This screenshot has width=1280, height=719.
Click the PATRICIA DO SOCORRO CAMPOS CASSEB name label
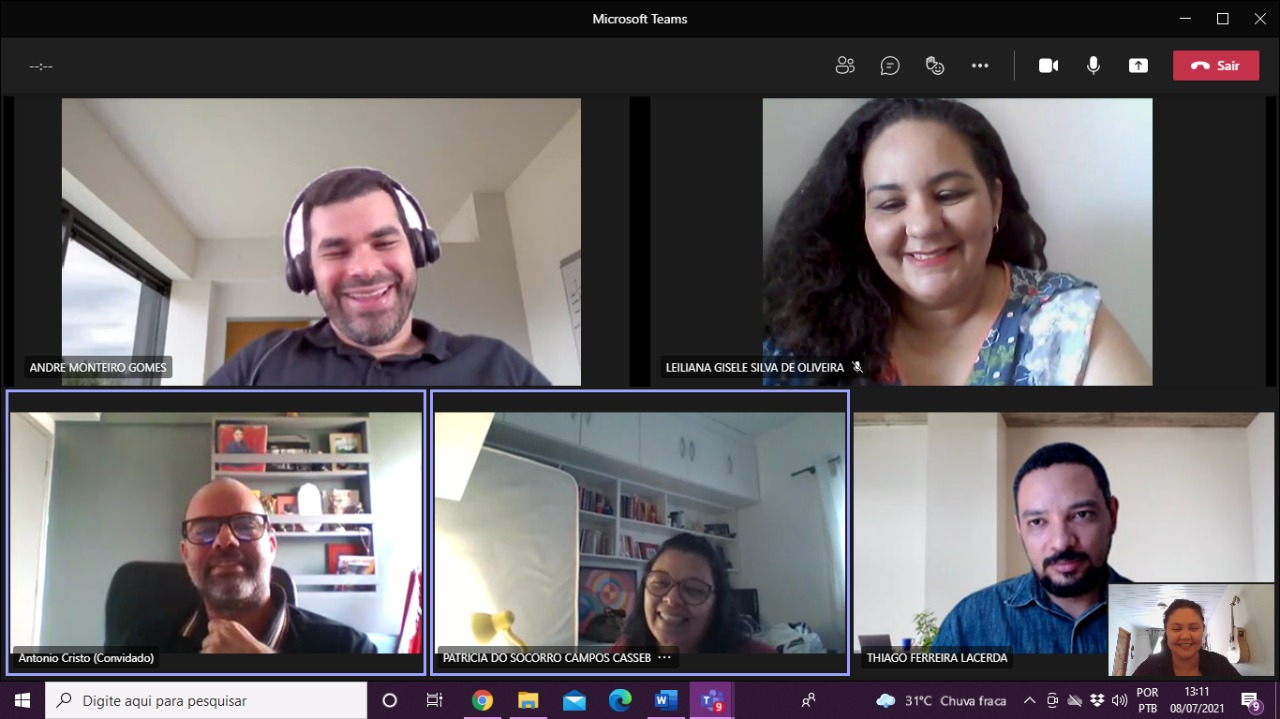(547, 658)
